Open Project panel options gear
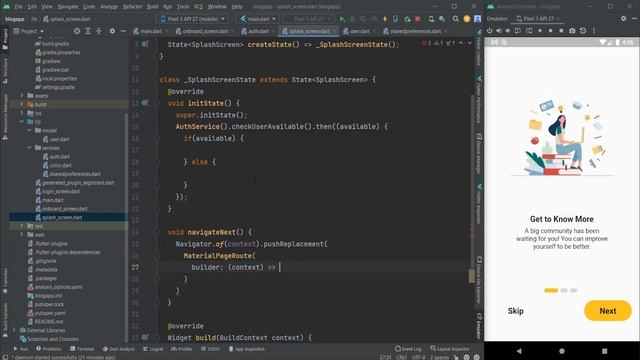Viewport: 640px width, 360px height. pyautogui.click(x=112, y=31)
